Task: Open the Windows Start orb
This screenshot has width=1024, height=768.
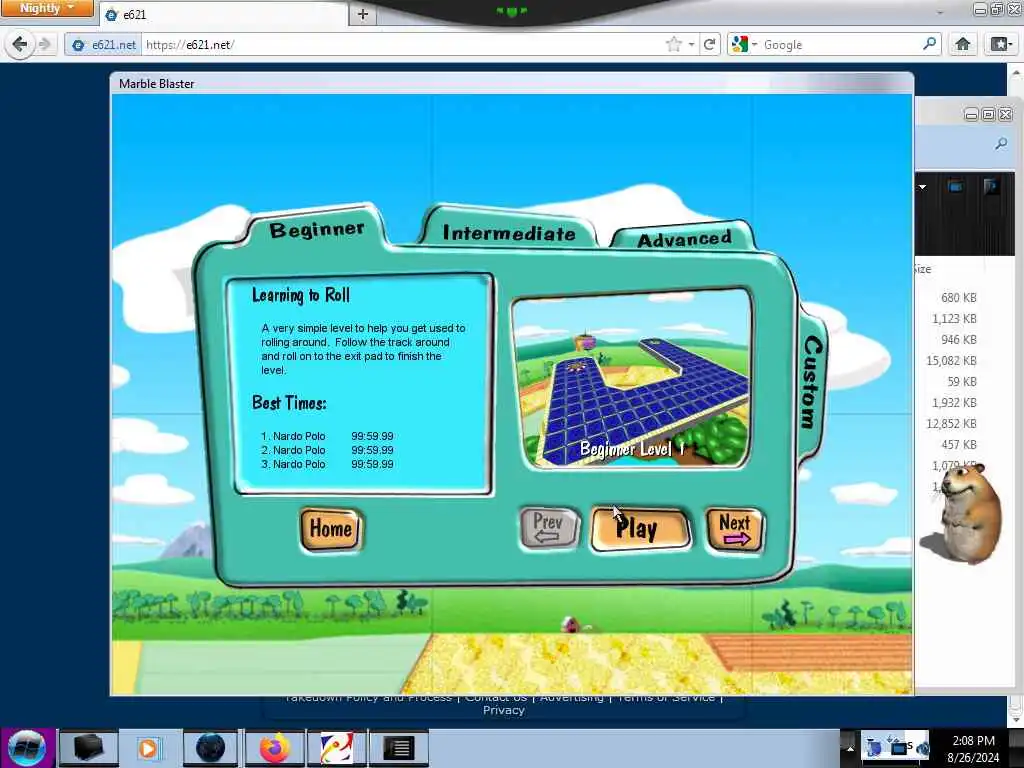Action: 27,748
